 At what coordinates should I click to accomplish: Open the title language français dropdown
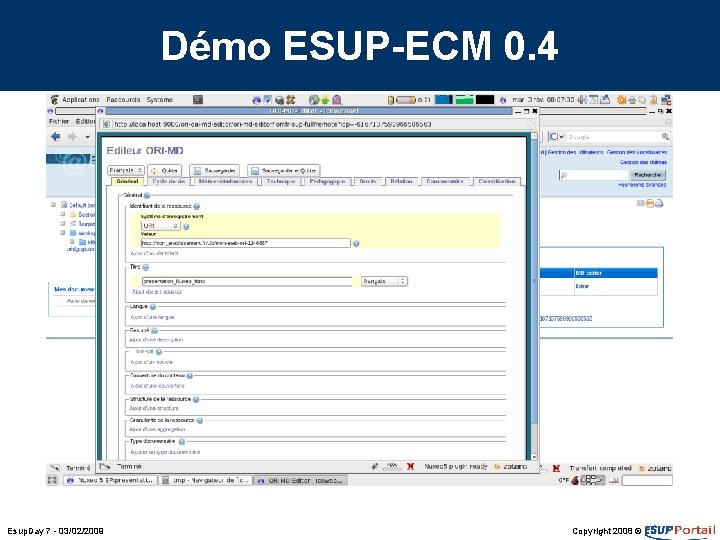(384, 281)
